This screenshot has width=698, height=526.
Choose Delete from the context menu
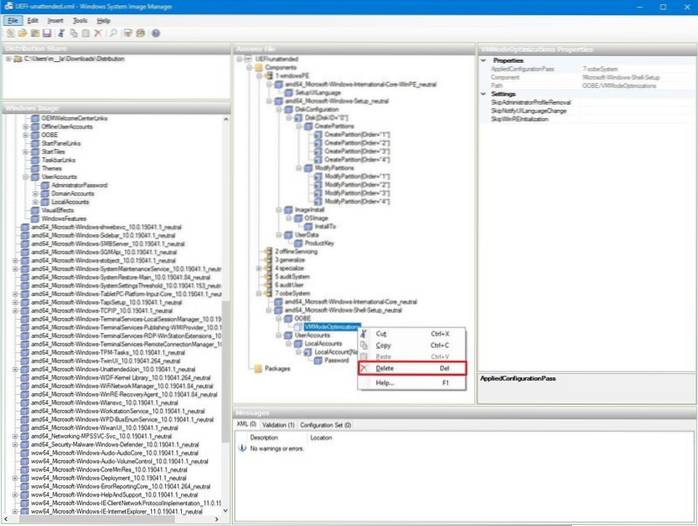pos(383,368)
